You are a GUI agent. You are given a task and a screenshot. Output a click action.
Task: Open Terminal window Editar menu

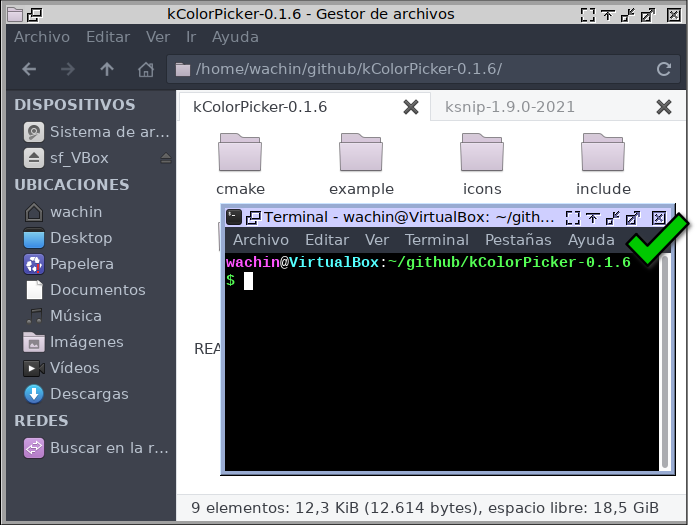tap(327, 240)
